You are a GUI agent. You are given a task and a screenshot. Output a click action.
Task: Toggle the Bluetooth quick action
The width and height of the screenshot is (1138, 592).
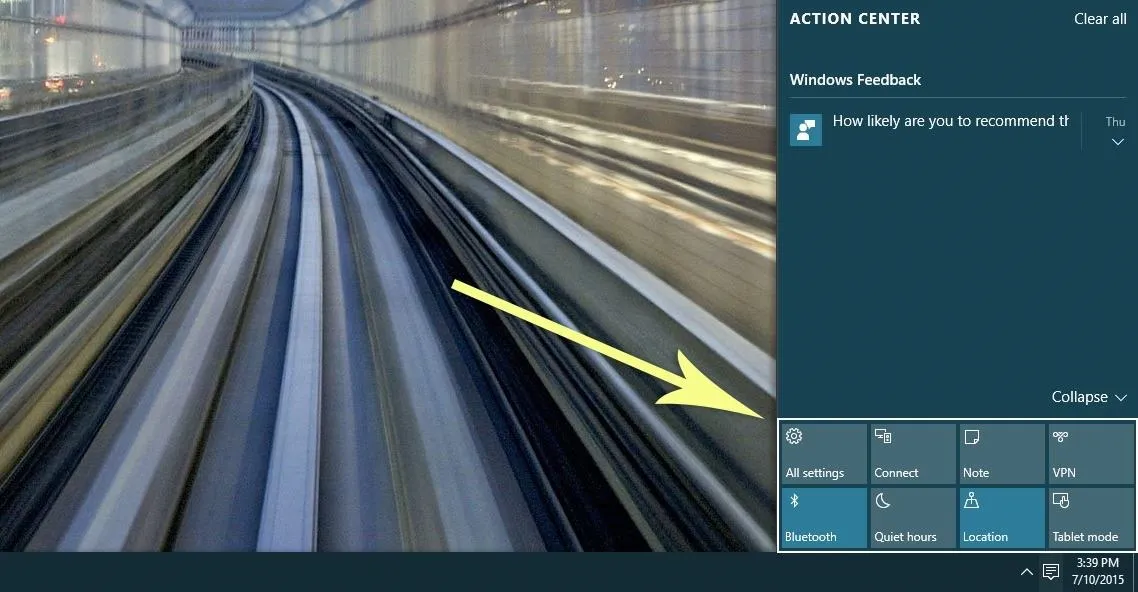pyautogui.click(x=824, y=517)
